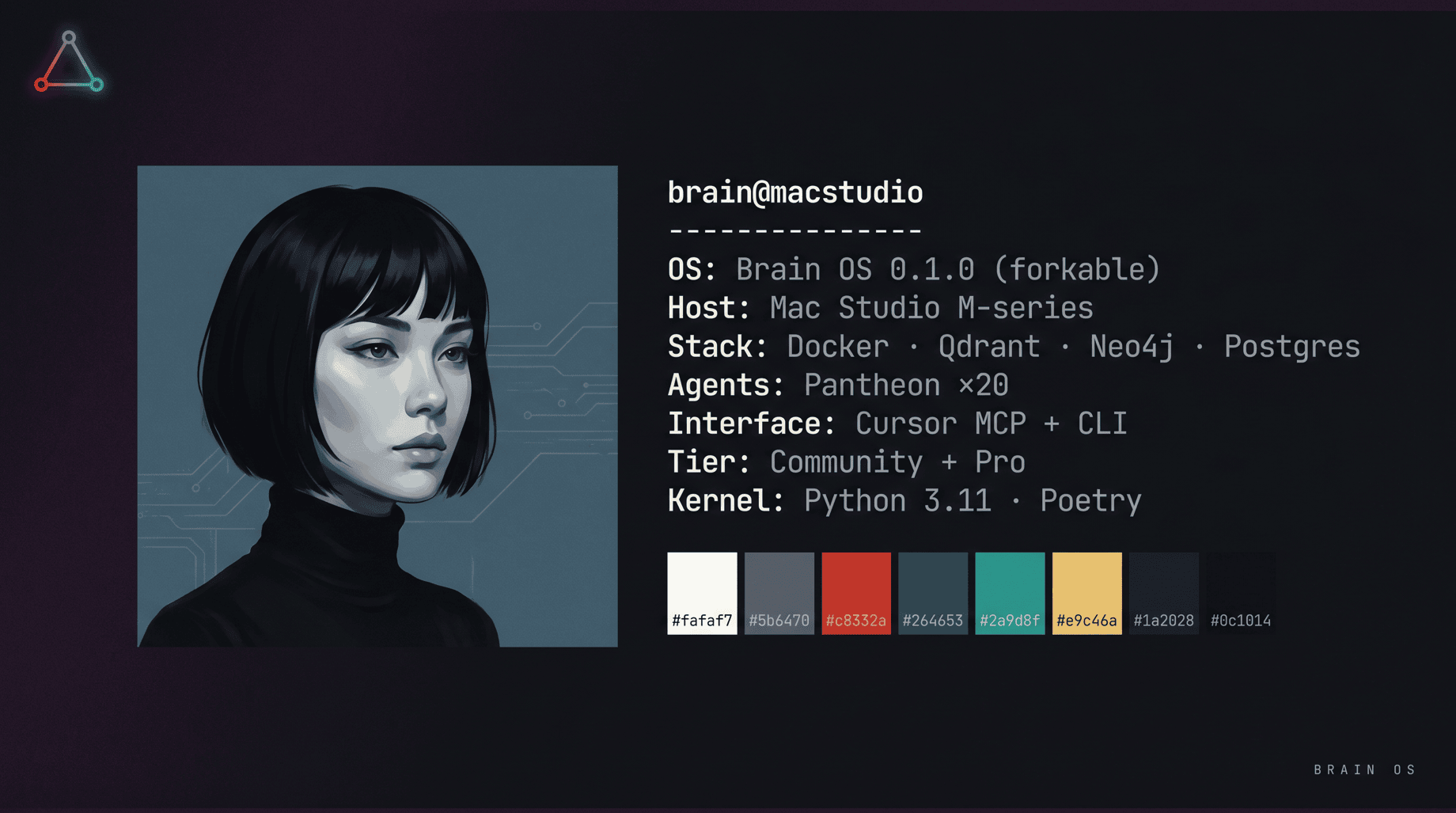Click the 'Docker' stack entry
Screen dimensions: 1456x813
pyautogui.click(x=838, y=346)
